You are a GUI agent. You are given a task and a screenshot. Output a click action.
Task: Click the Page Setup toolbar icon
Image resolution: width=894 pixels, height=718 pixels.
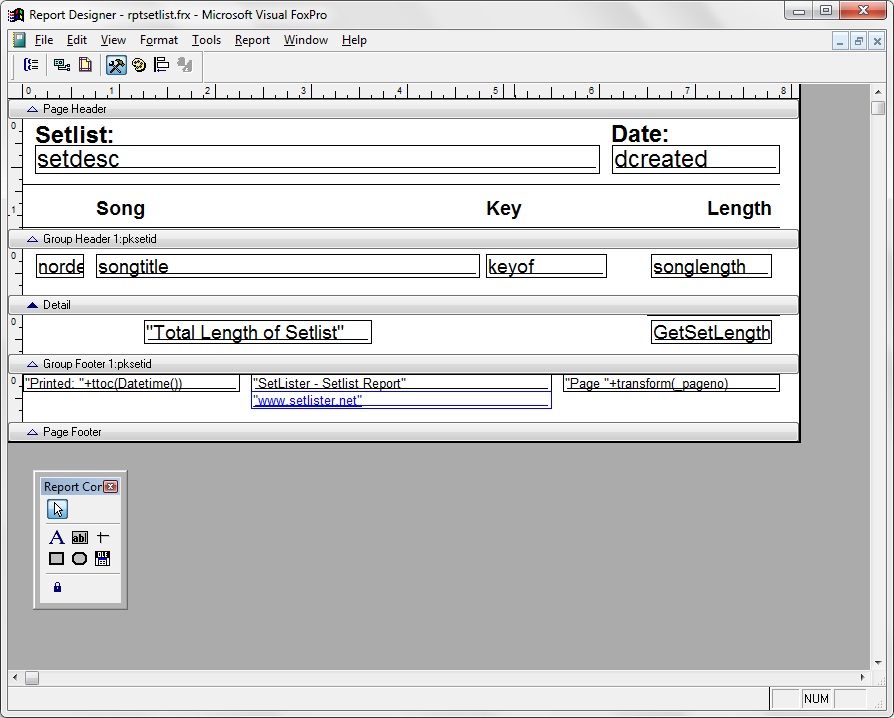click(86, 65)
